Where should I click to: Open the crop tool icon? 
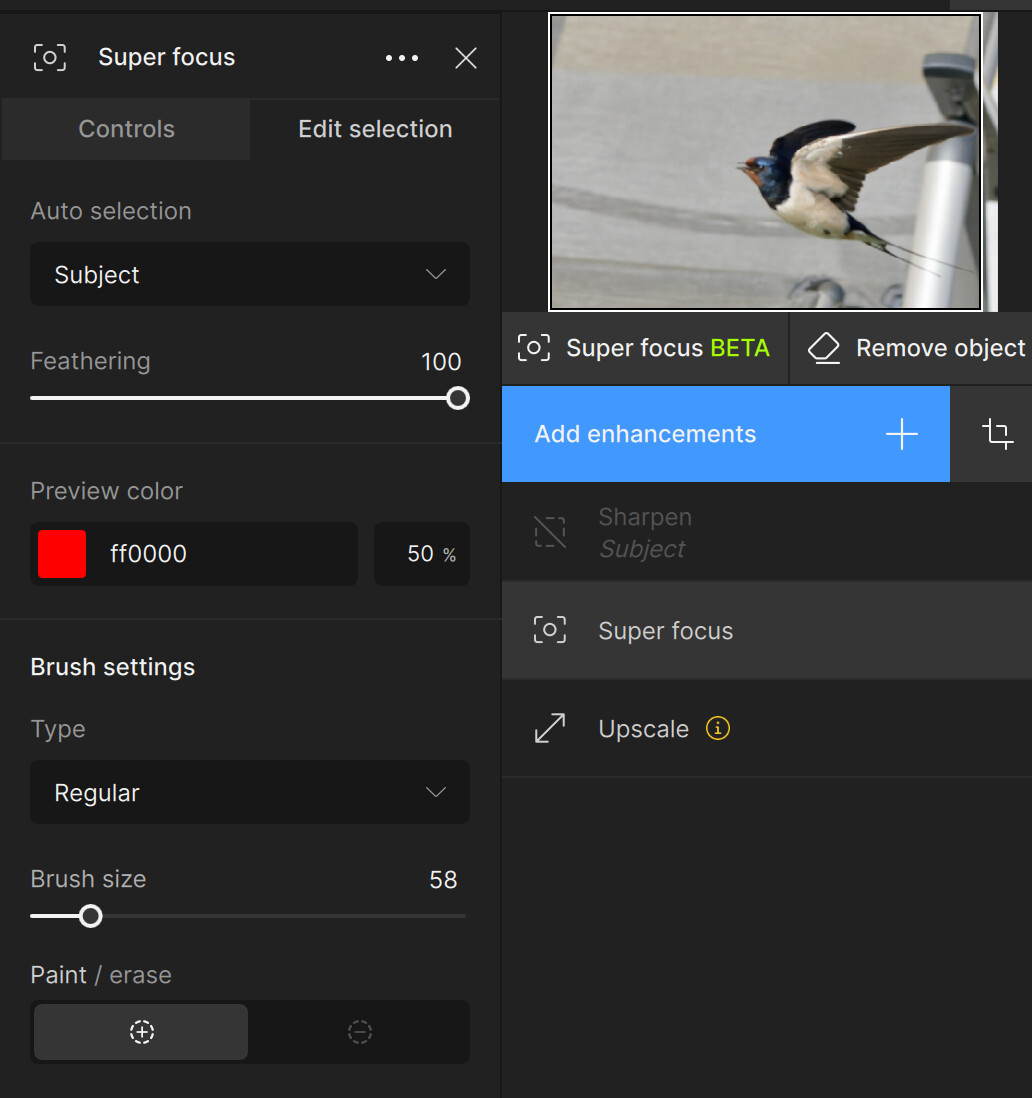(x=997, y=434)
